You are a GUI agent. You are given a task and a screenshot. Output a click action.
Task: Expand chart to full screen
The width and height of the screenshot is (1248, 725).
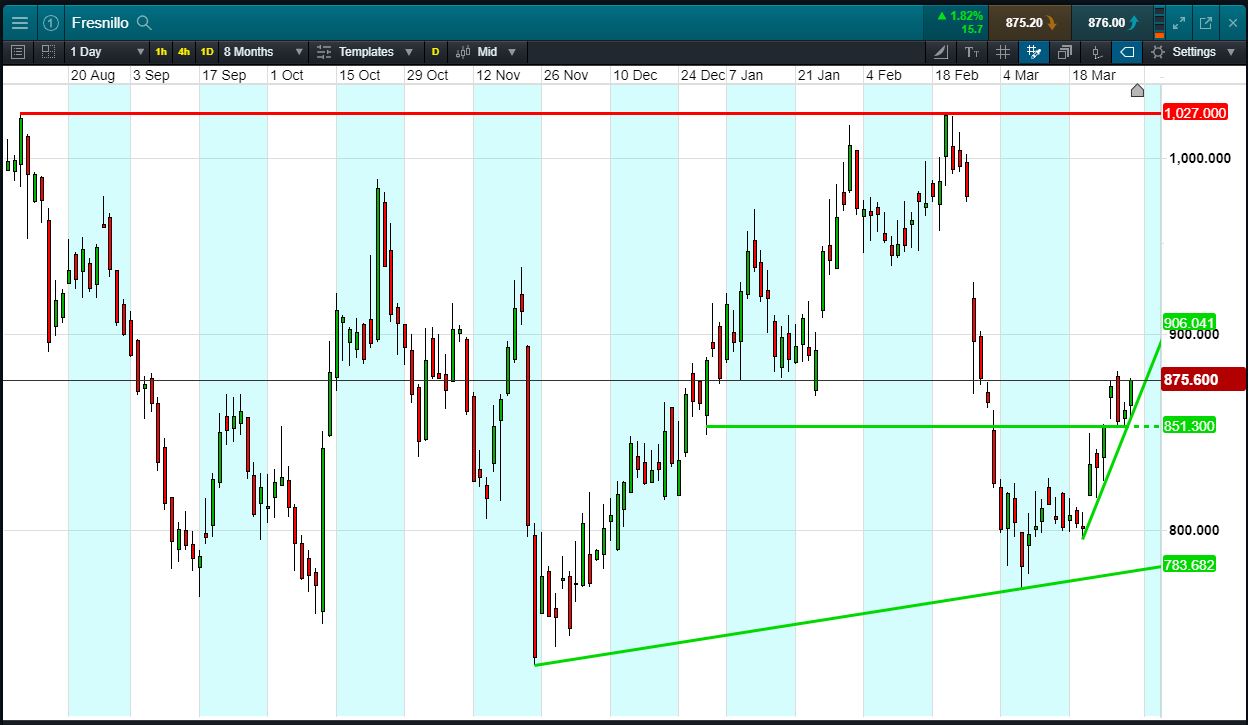(1180, 22)
